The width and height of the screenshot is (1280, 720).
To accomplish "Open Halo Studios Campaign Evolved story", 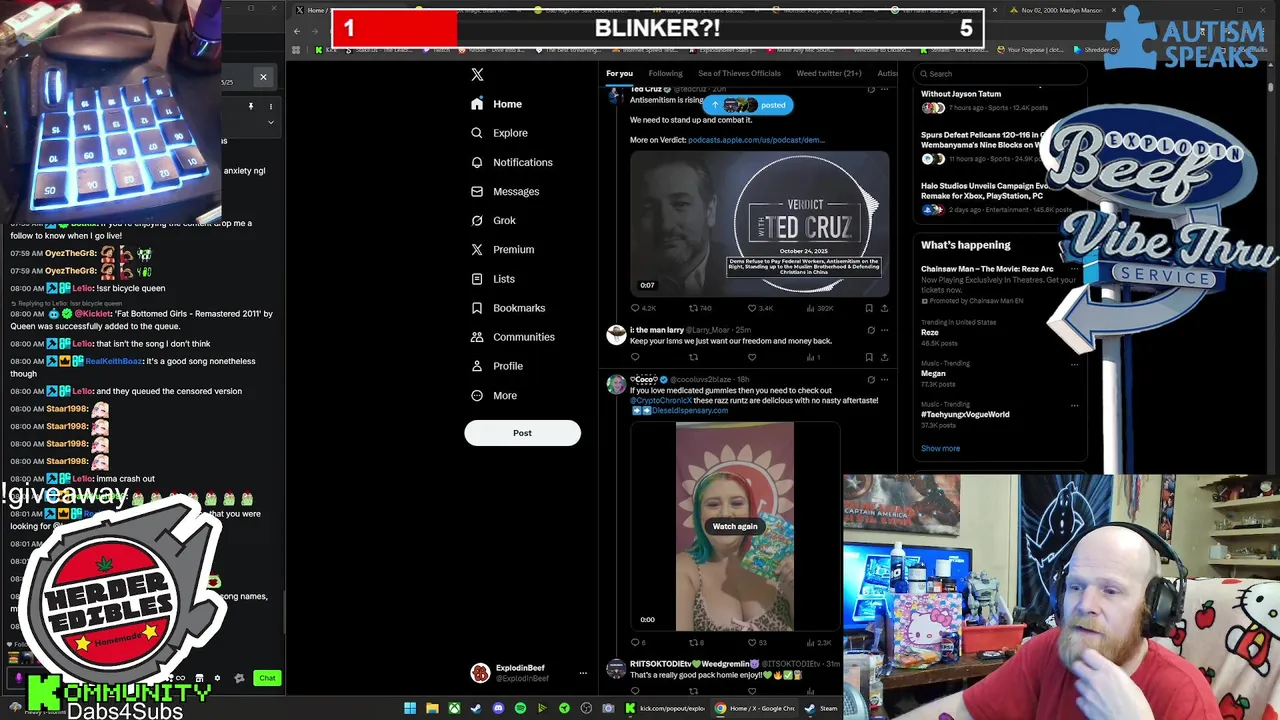I will [x=984, y=197].
